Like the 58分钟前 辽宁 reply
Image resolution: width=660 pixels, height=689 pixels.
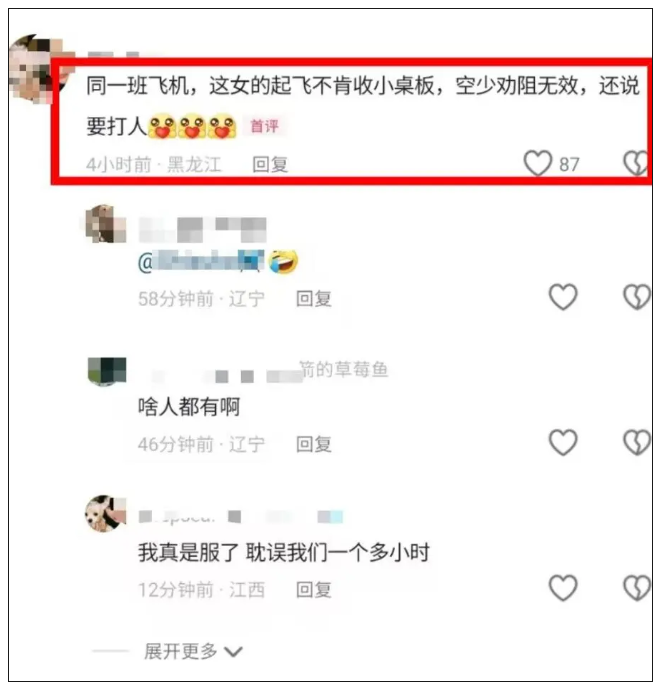coord(563,297)
